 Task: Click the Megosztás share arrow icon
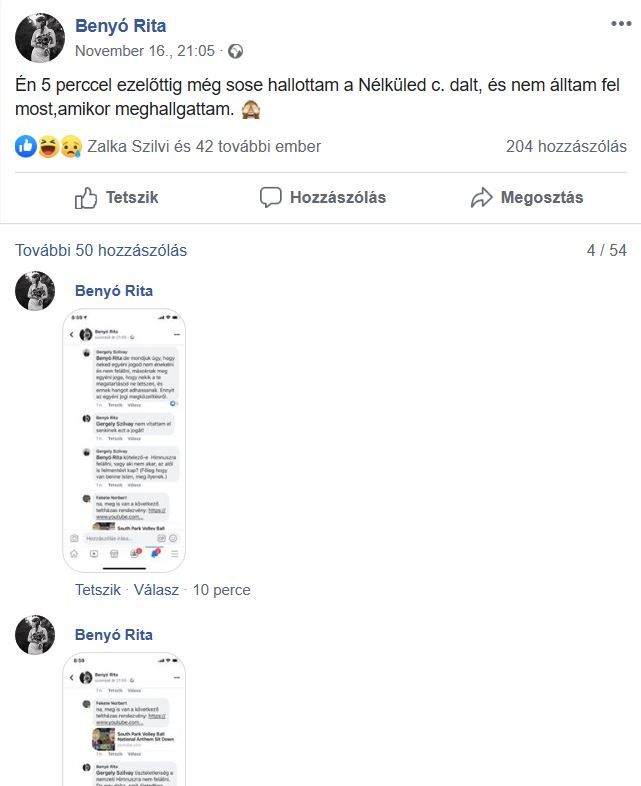point(481,198)
